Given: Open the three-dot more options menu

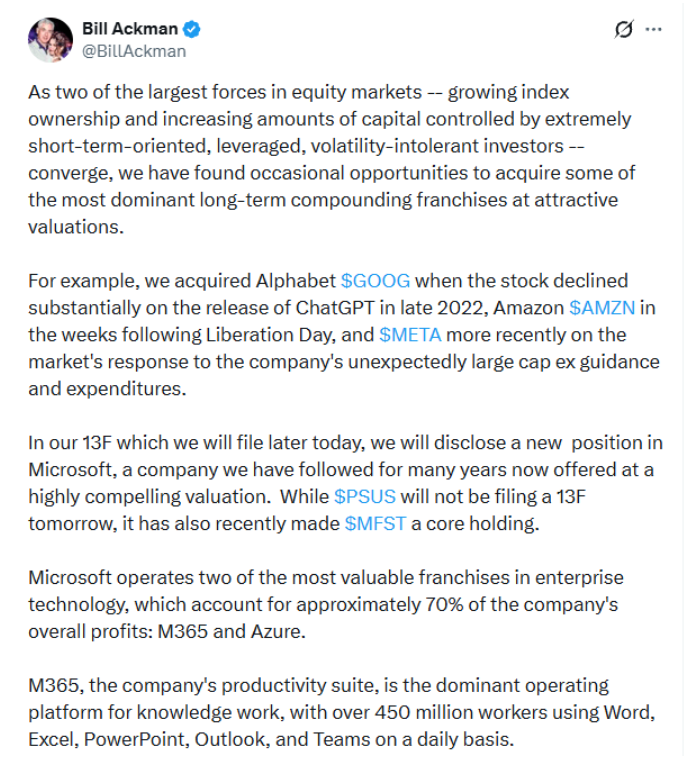Looking at the screenshot, I should pyautogui.click(x=653, y=30).
